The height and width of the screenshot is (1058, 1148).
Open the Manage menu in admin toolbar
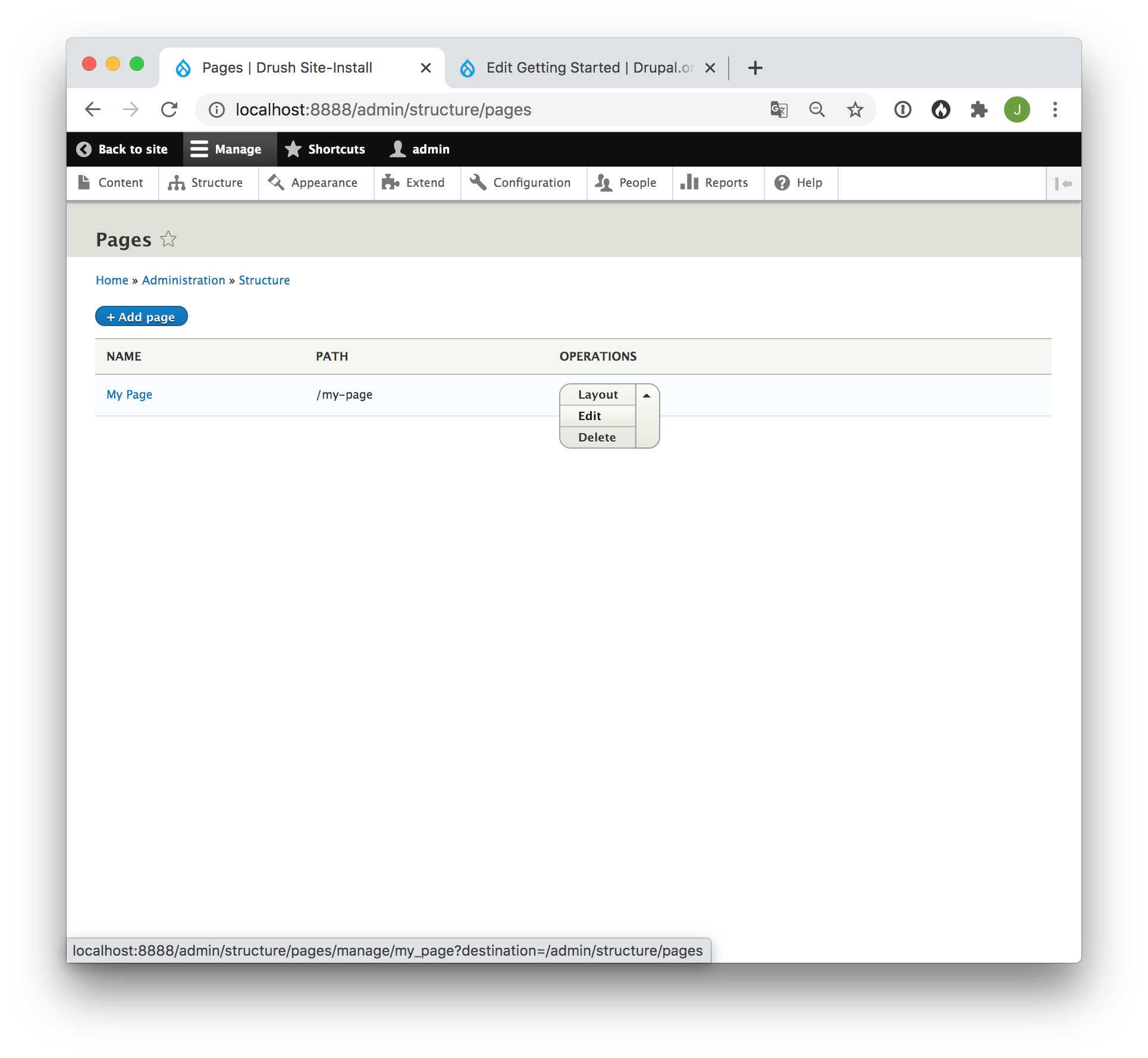229,149
